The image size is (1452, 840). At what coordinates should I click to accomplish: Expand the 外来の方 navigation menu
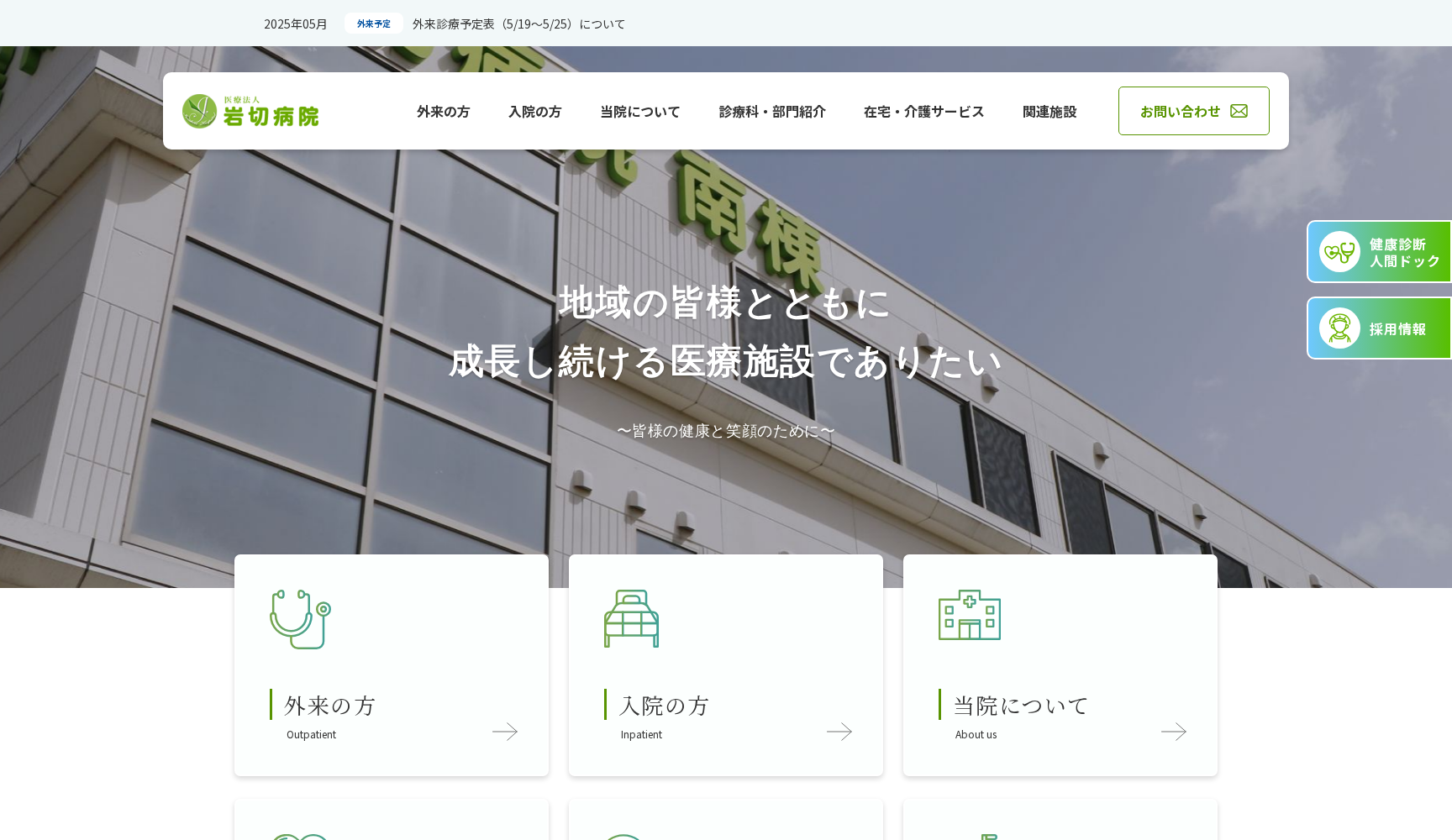443,110
